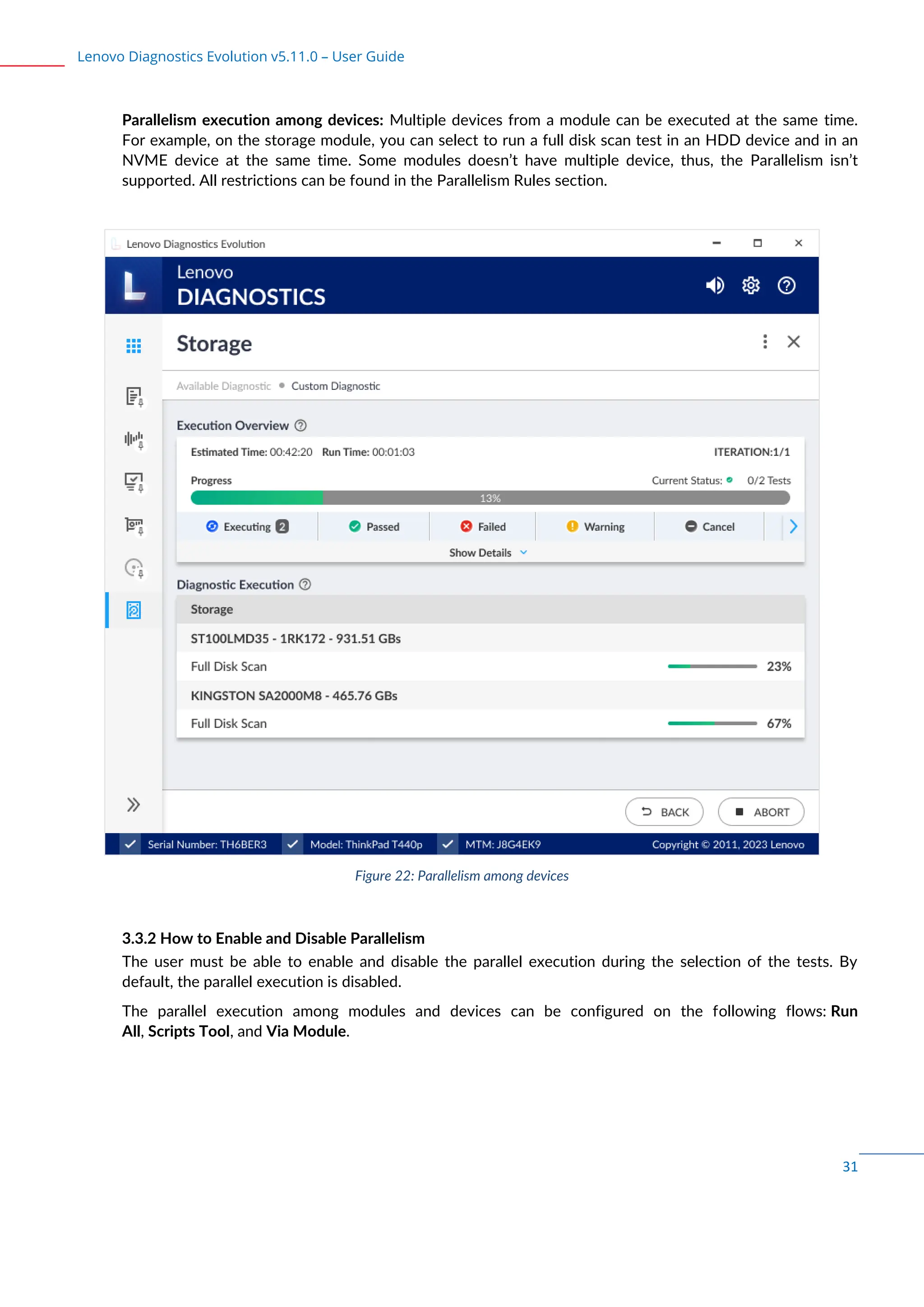Open help from the header question mark
The image size is (924, 1307).
[x=786, y=285]
